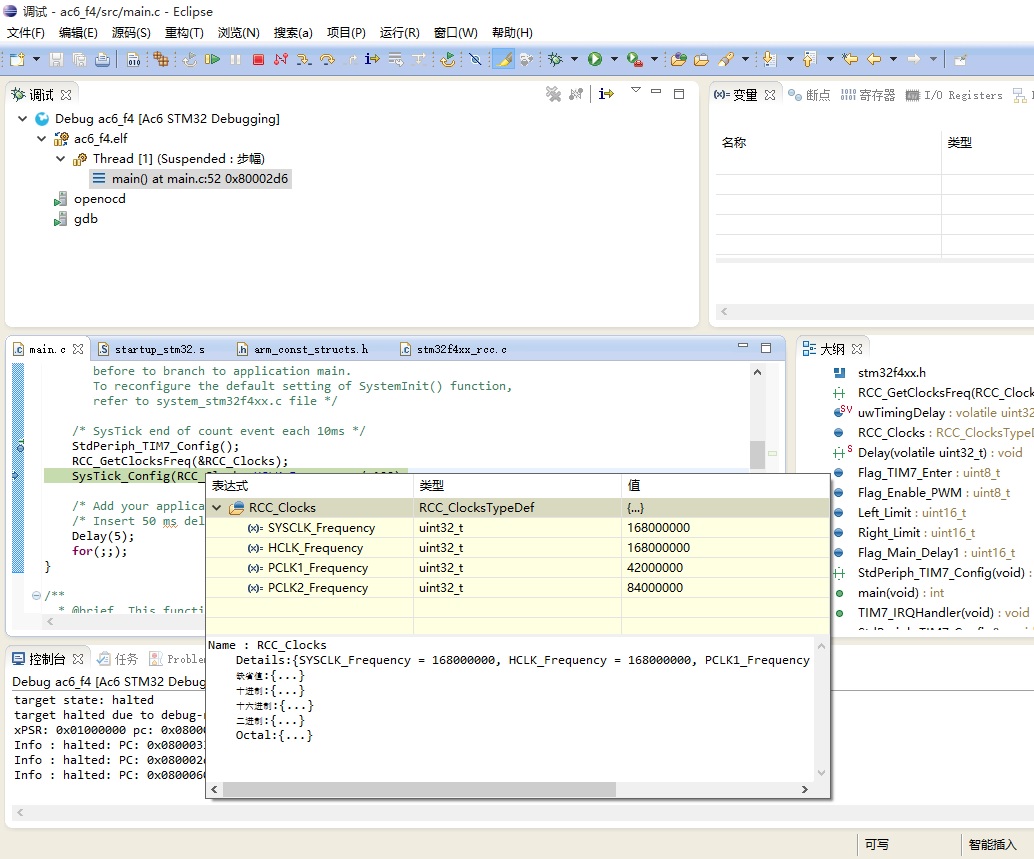Open the Help (帮助) menu
1034x859 pixels.
point(512,32)
